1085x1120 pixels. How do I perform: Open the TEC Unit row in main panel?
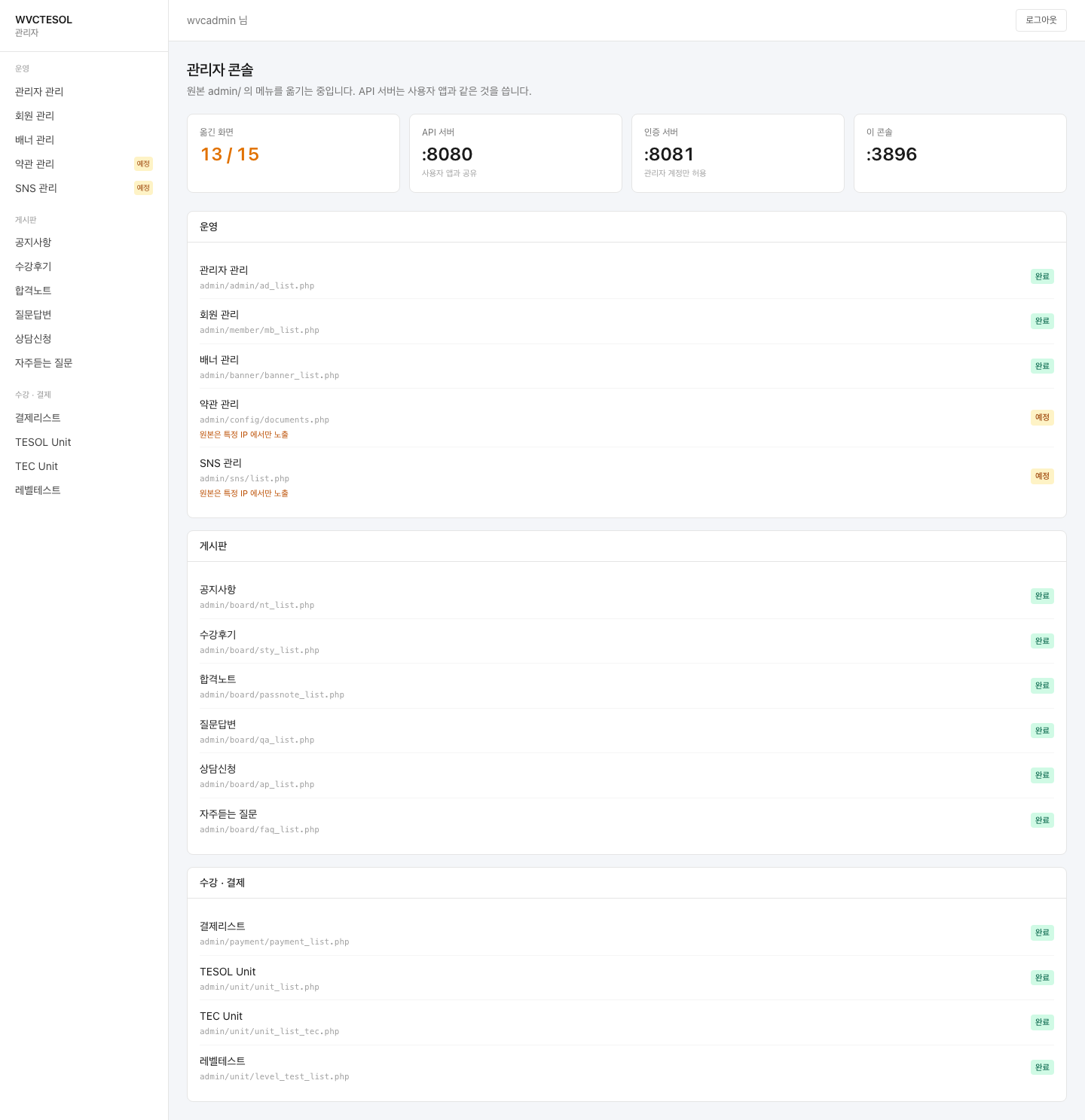(x=627, y=1023)
